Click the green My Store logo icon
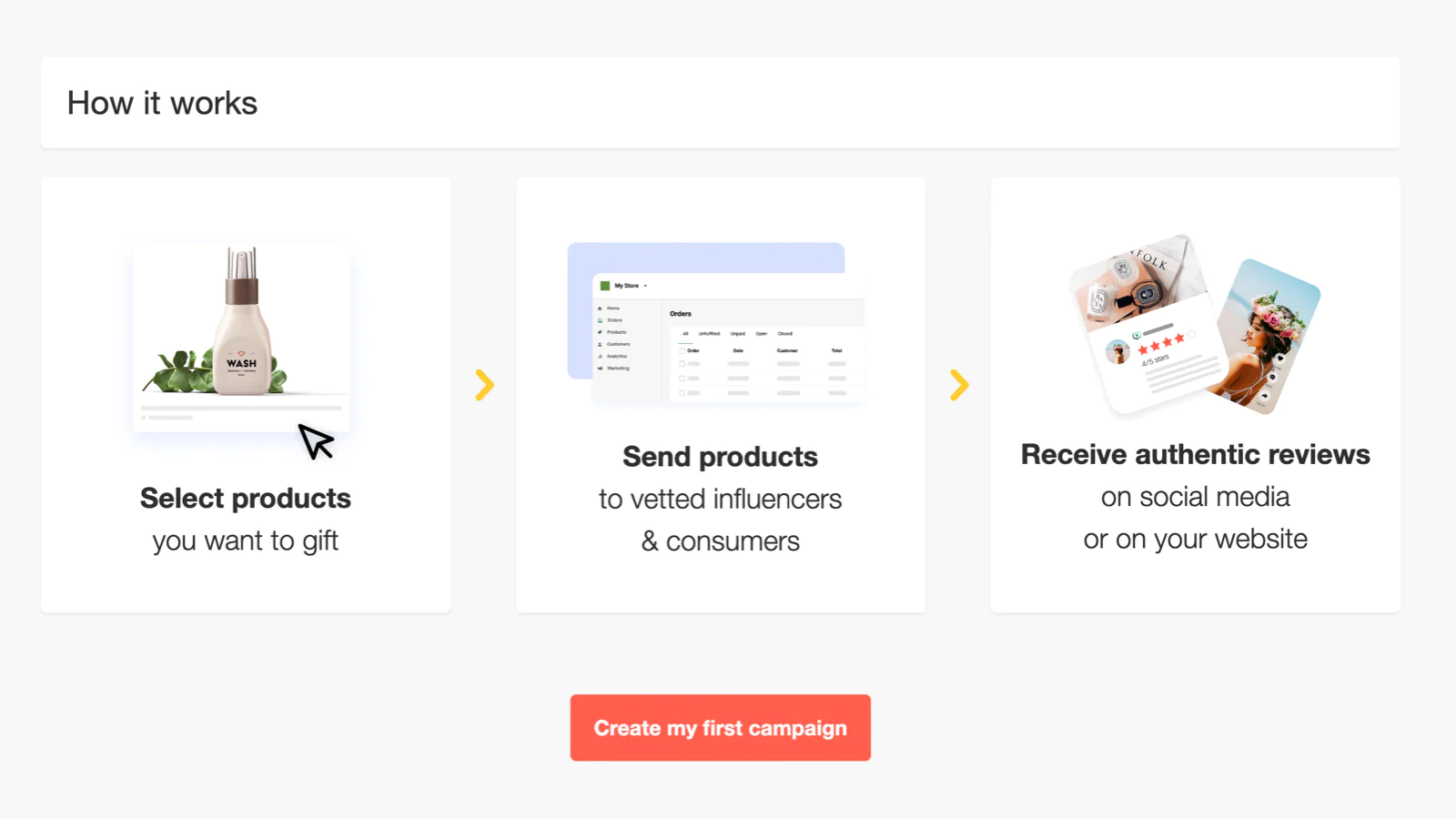Image resolution: width=1456 pixels, height=819 pixels. pos(605,286)
